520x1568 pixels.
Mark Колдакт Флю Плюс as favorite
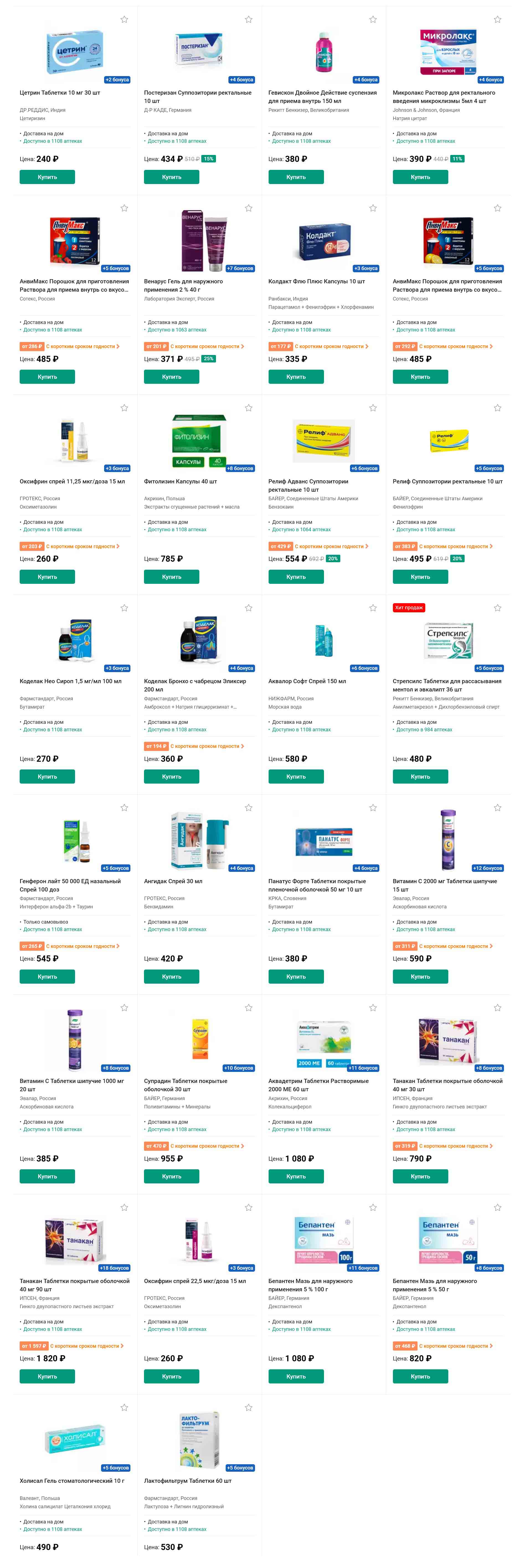pyautogui.click(x=373, y=208)
